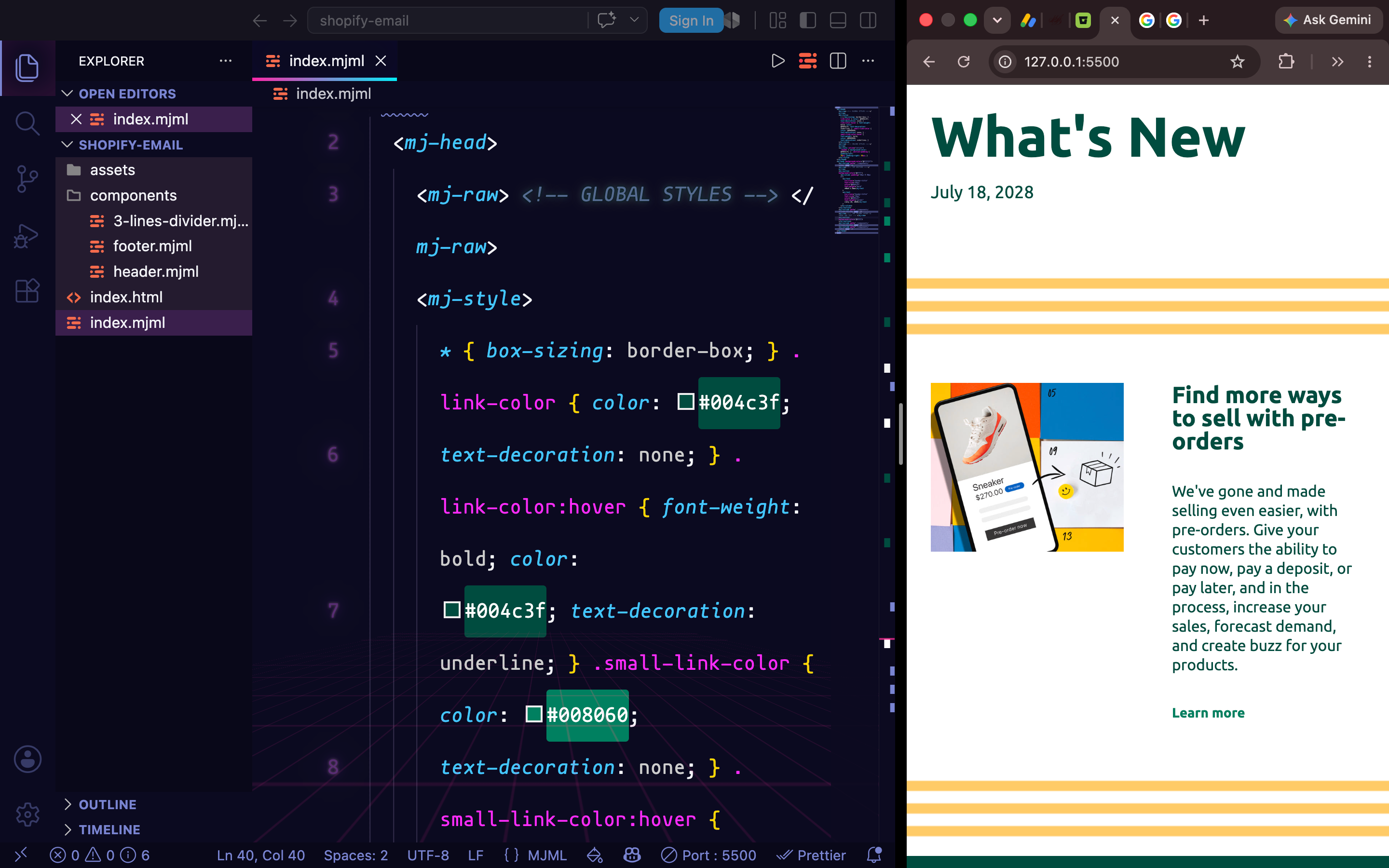Go forward in VS Code navigation history
Screen dimensions: 1389x868
pyautogui.click(x=290, y=21)
